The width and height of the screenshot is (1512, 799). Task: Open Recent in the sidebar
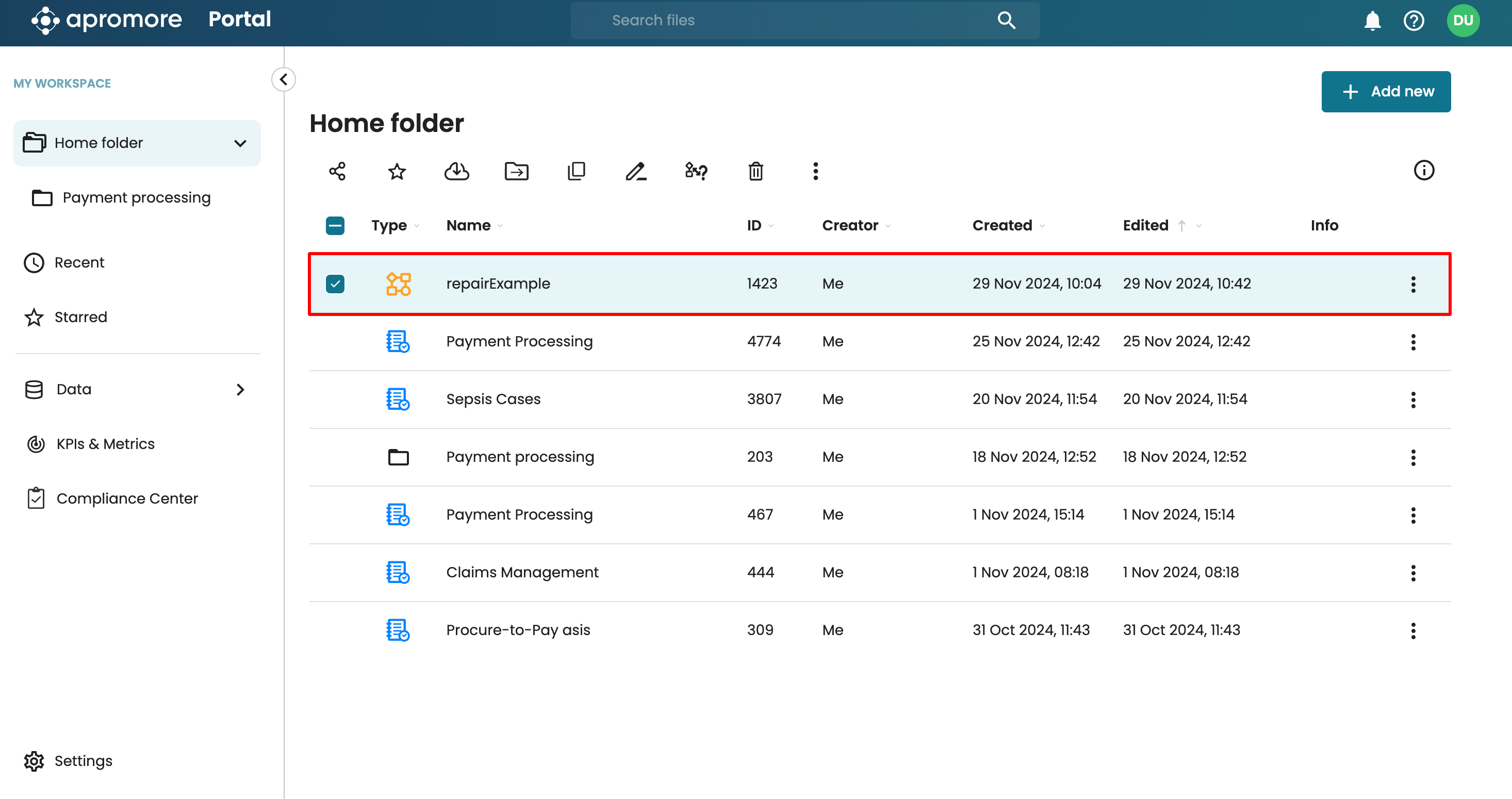coord(79,262)
